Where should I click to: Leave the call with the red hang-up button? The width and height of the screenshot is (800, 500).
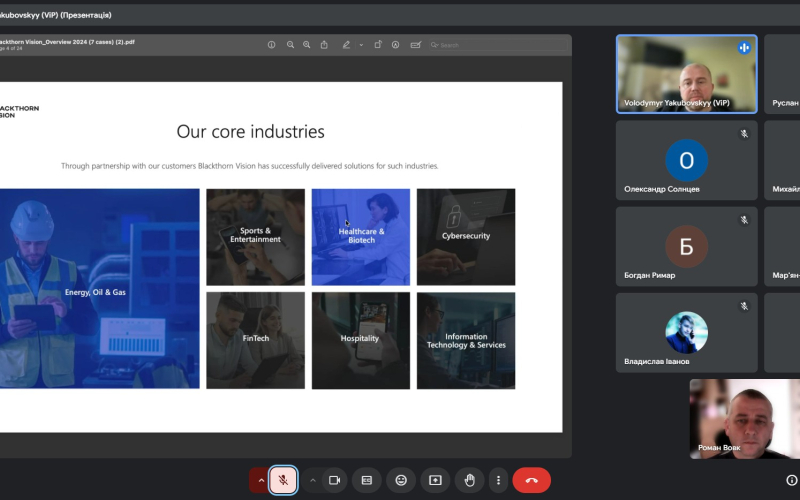click(x=532, y=480)
